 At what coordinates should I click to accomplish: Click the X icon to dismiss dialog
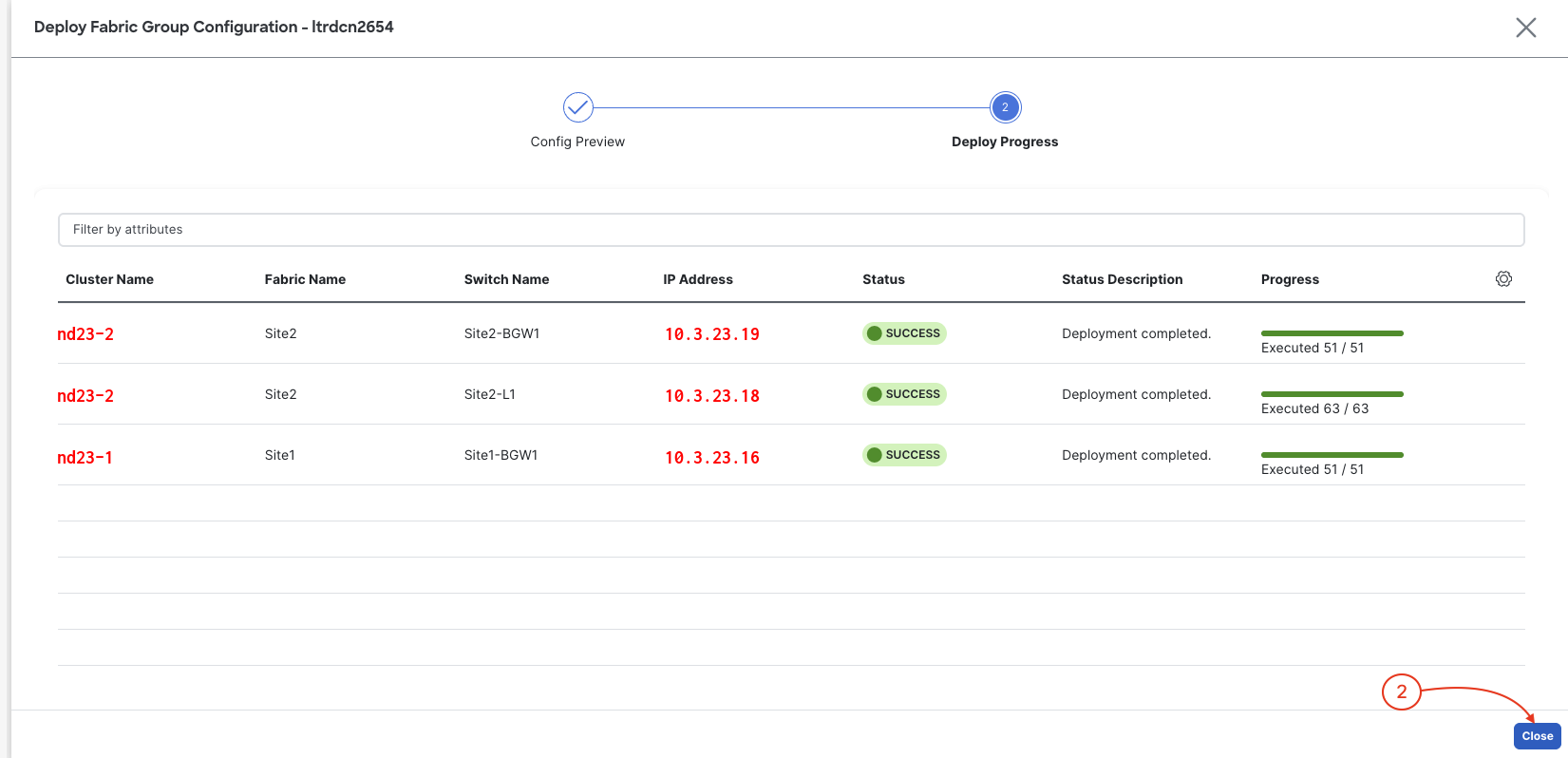click(1525, 28)
